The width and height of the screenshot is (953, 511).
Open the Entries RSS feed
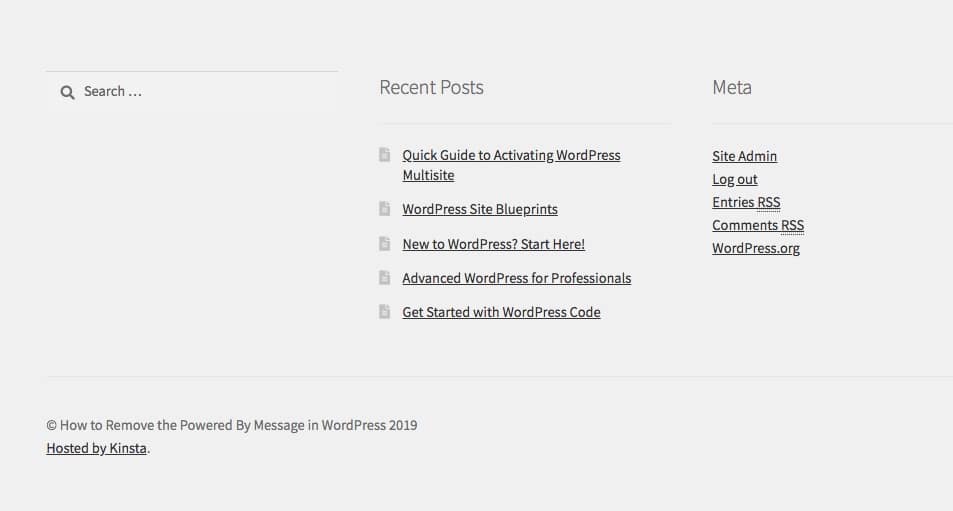pyautogui.click(x=746, y=202)
